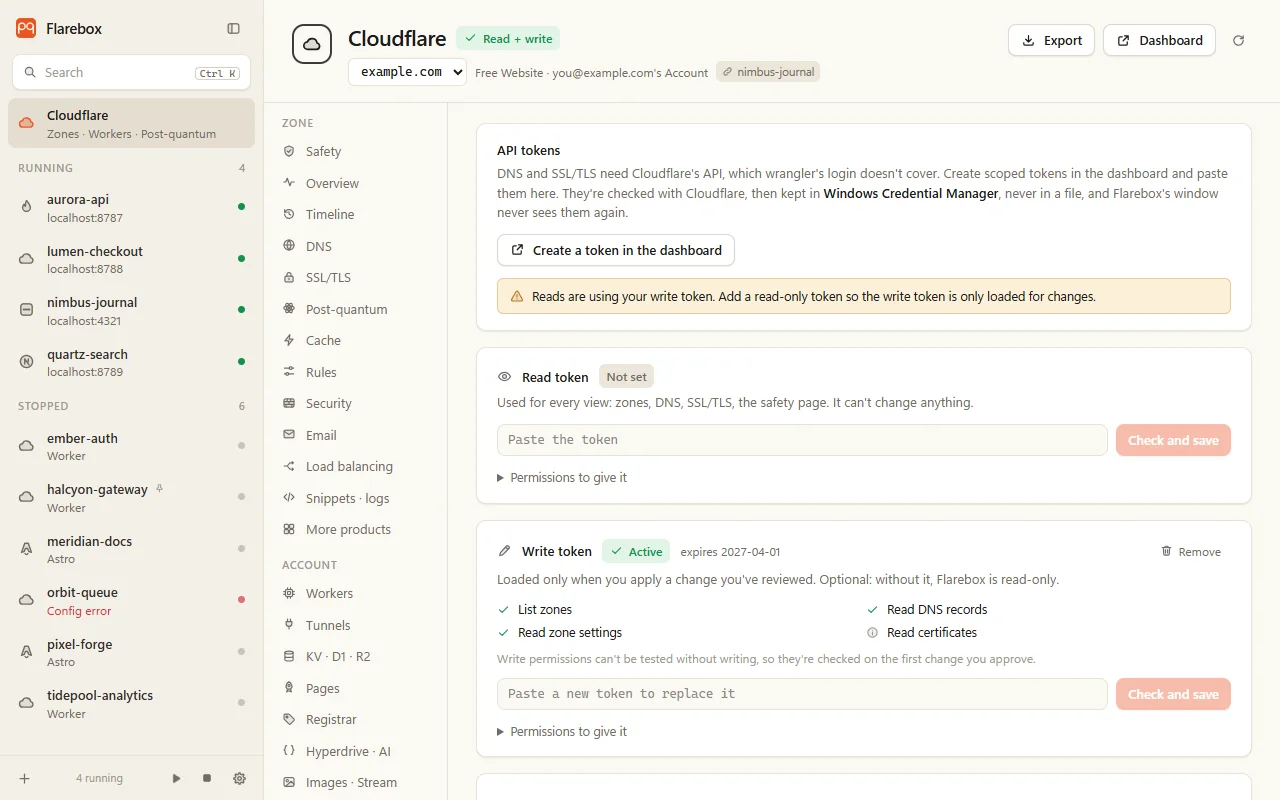This screenshot has height=800, width=1280.
Task: Select the aurora-api running project
Action: (x=131, y=208)
